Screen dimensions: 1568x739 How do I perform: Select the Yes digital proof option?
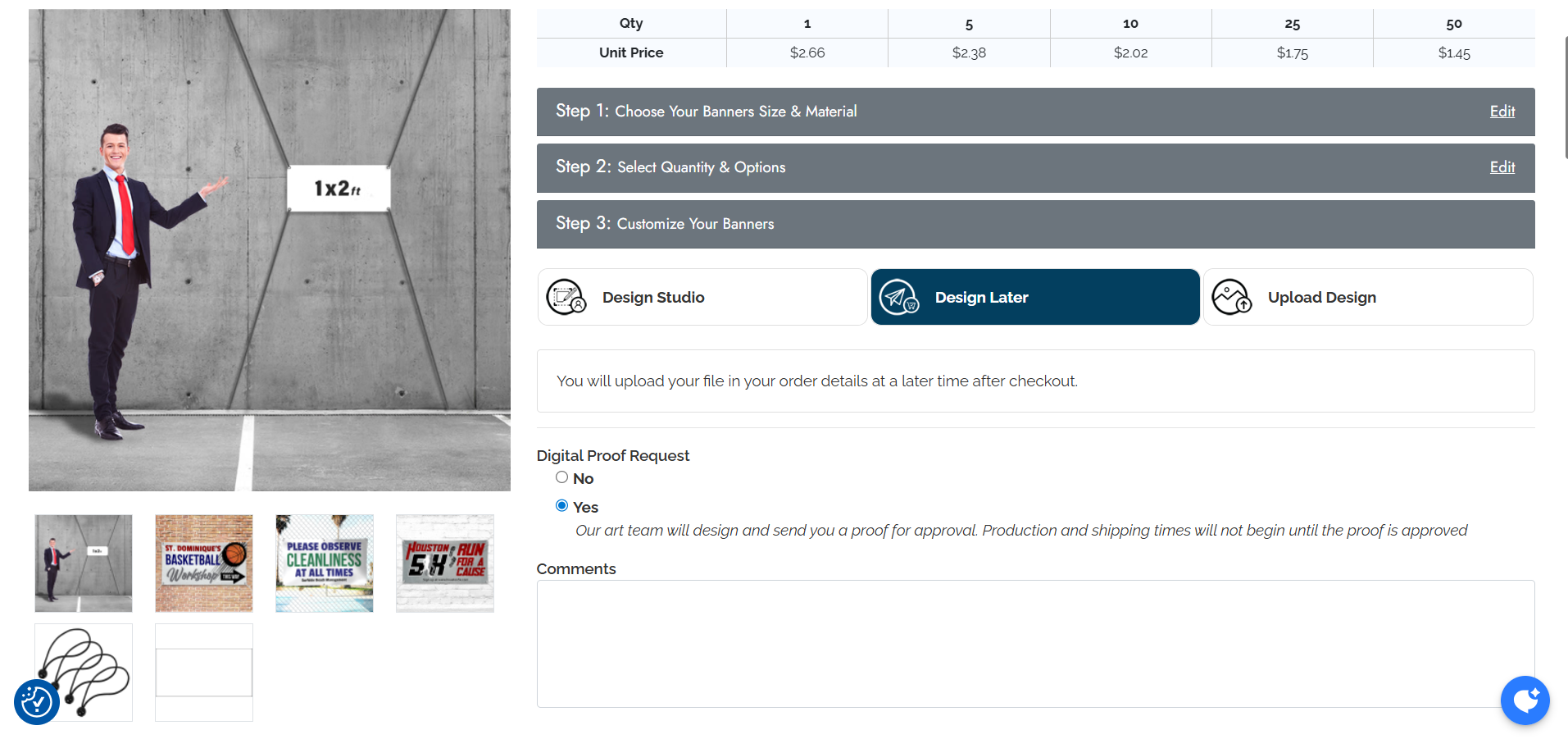click(561, 506)
